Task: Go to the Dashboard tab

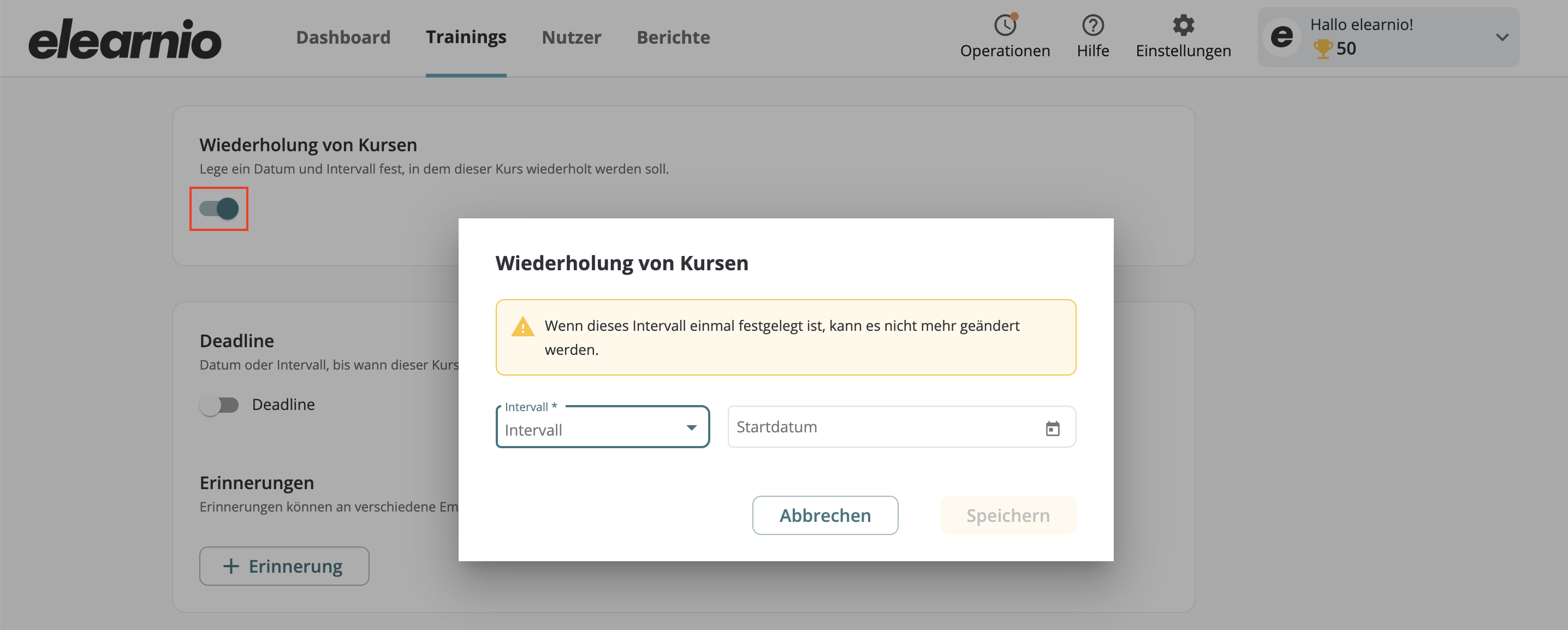Action: click(x=343, y=38)
